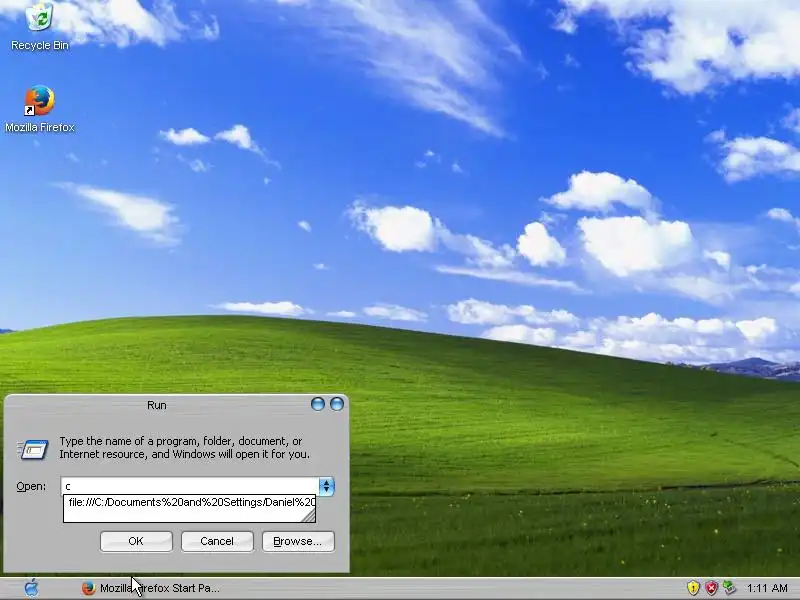This screenshot has height=600, width=800.
Task: Expand the Open field dropdown arrow
Action: 327,487
